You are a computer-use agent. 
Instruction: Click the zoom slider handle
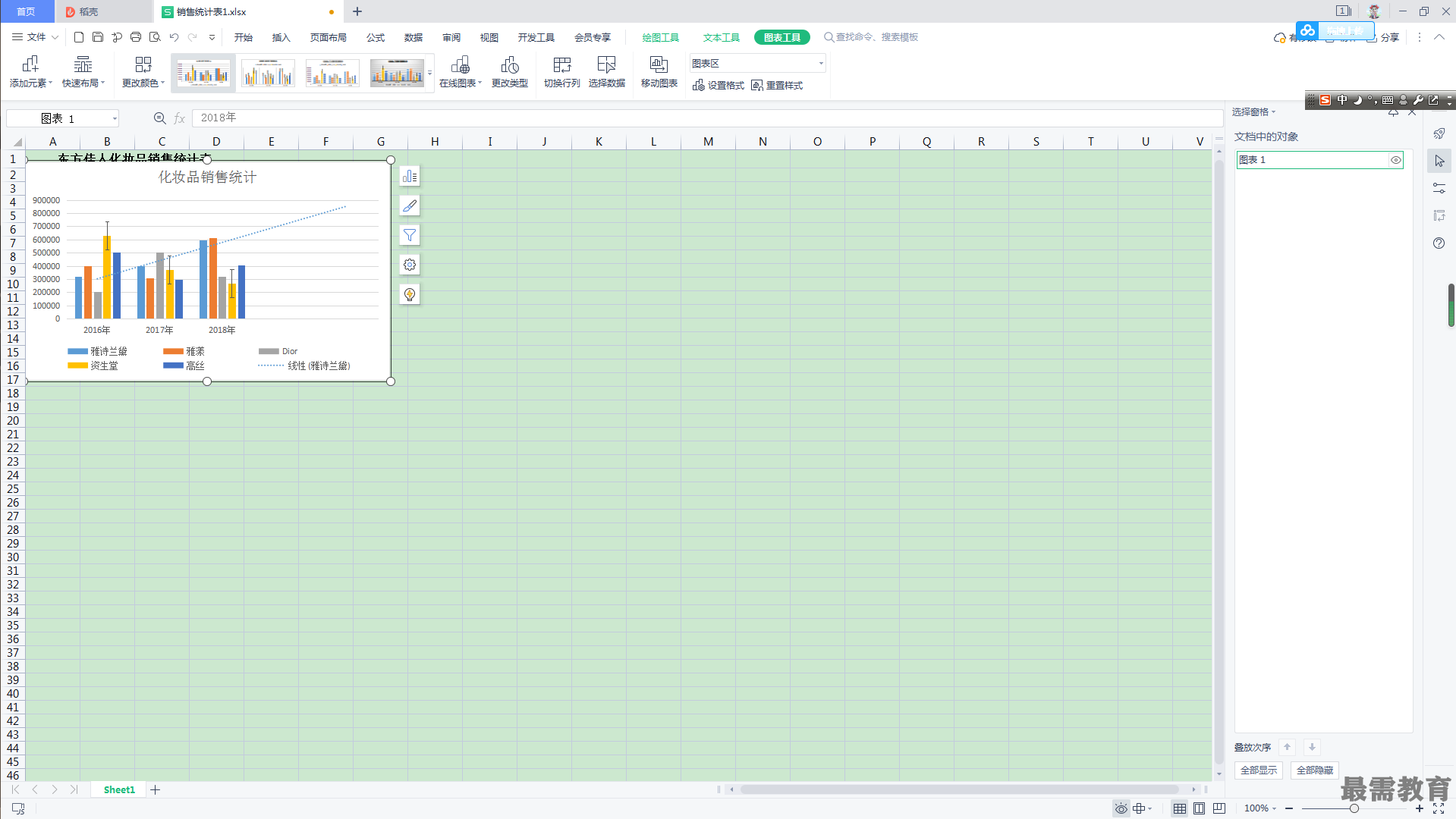pyautogui.click(x=1354, y=809)
